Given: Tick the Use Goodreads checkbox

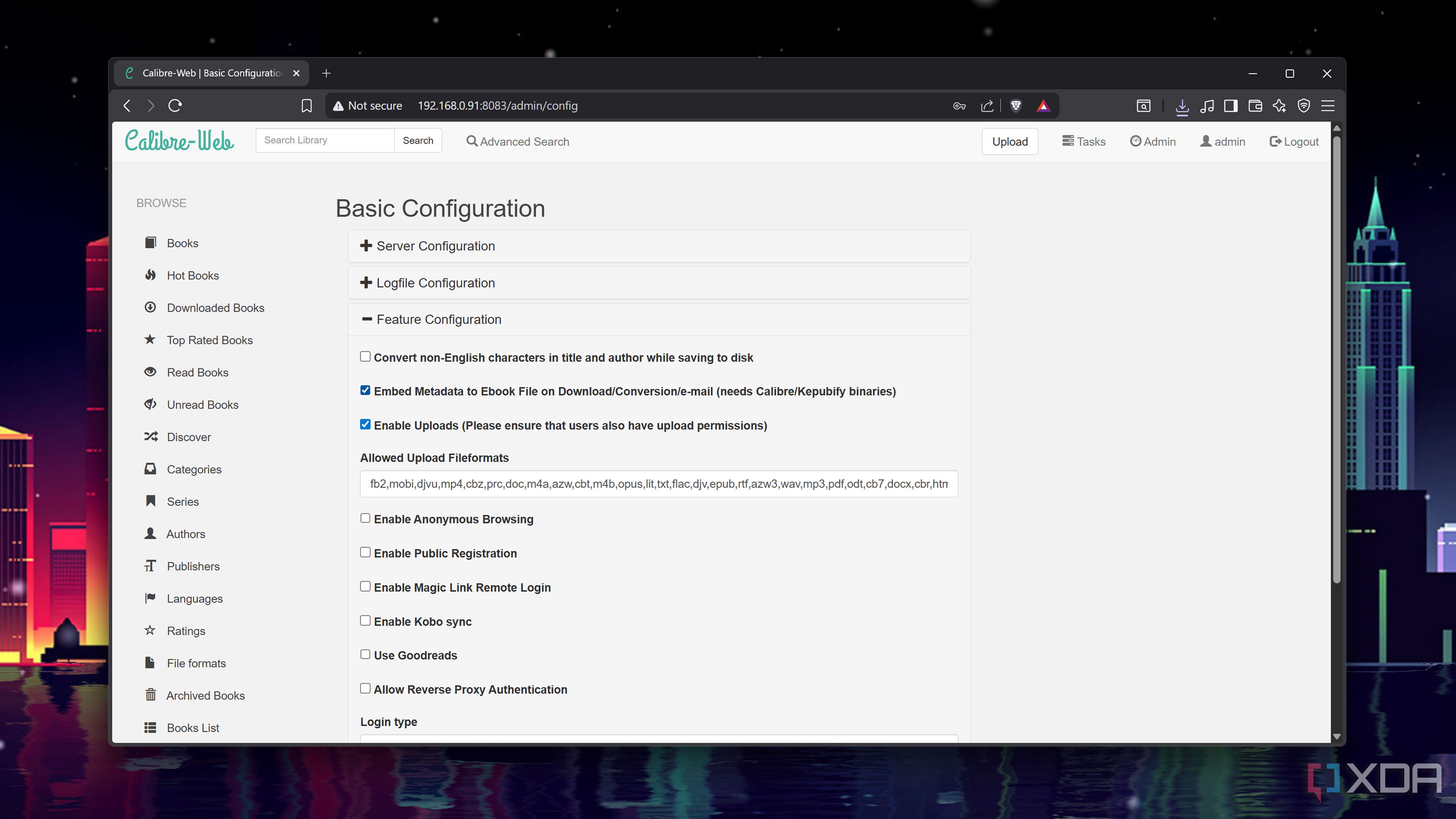Looking at the screenshot, I should click(x=365, y=654).
